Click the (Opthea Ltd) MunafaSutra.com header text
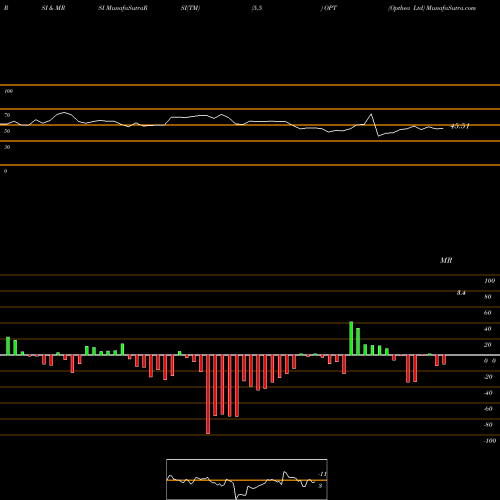This screenshot has height=500, width=500. pos(432,8)
